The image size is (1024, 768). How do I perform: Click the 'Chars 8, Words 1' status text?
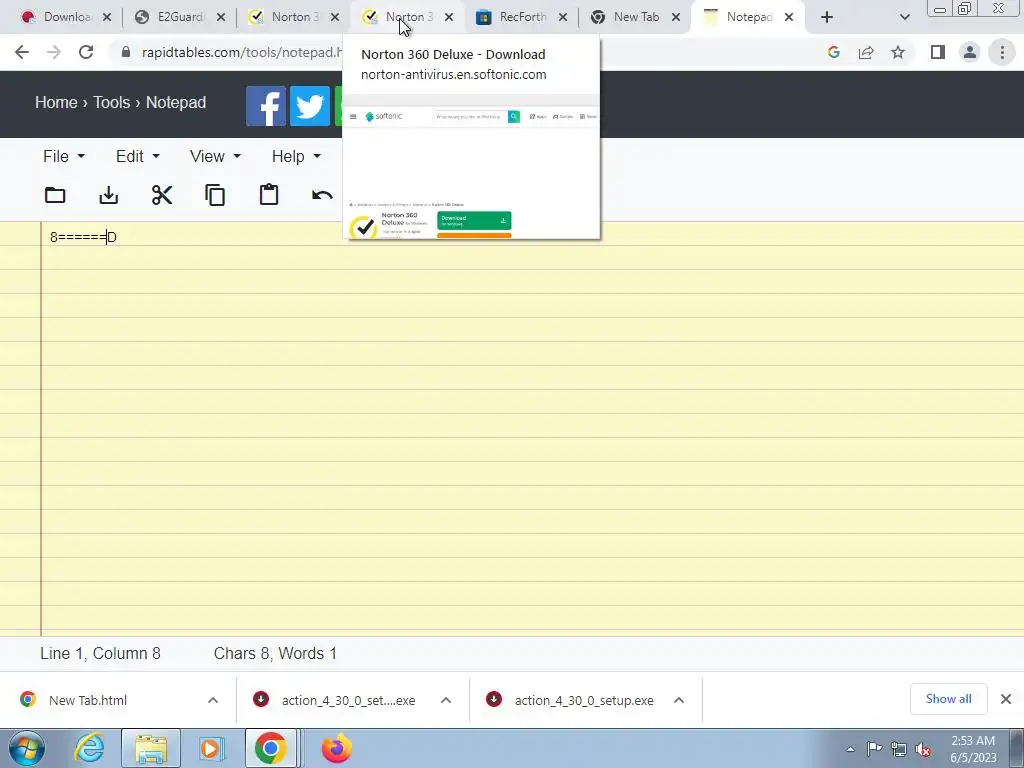pos(275,653)
